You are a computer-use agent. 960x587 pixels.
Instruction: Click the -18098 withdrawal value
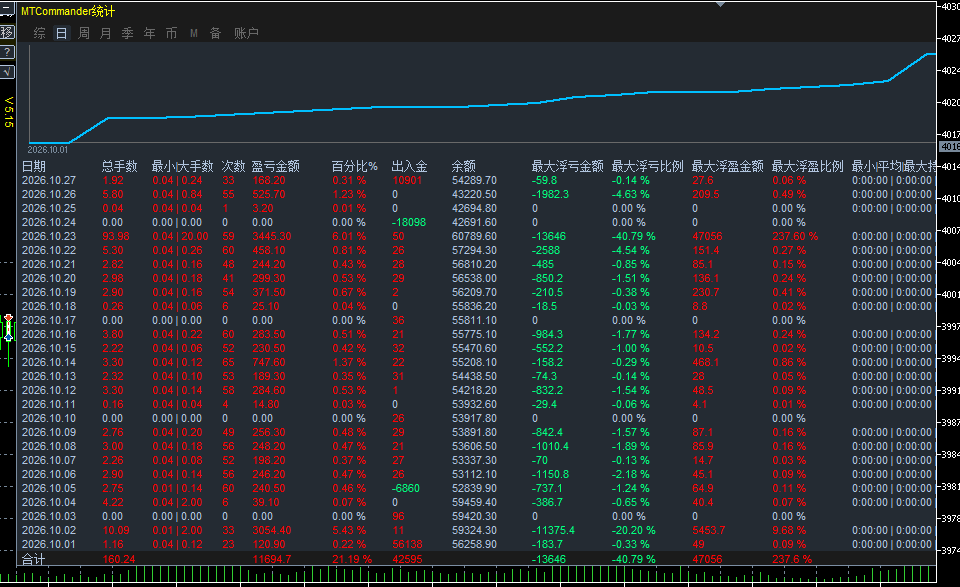(409, 222)
